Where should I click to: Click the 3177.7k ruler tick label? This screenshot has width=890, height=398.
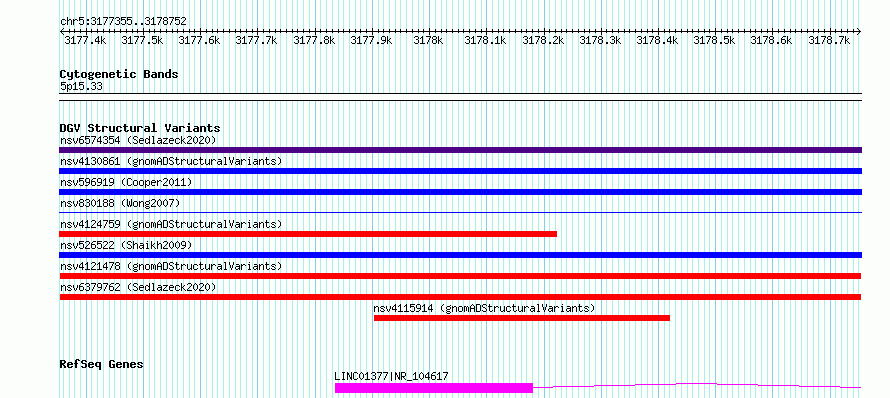click(x=257, y=40)
